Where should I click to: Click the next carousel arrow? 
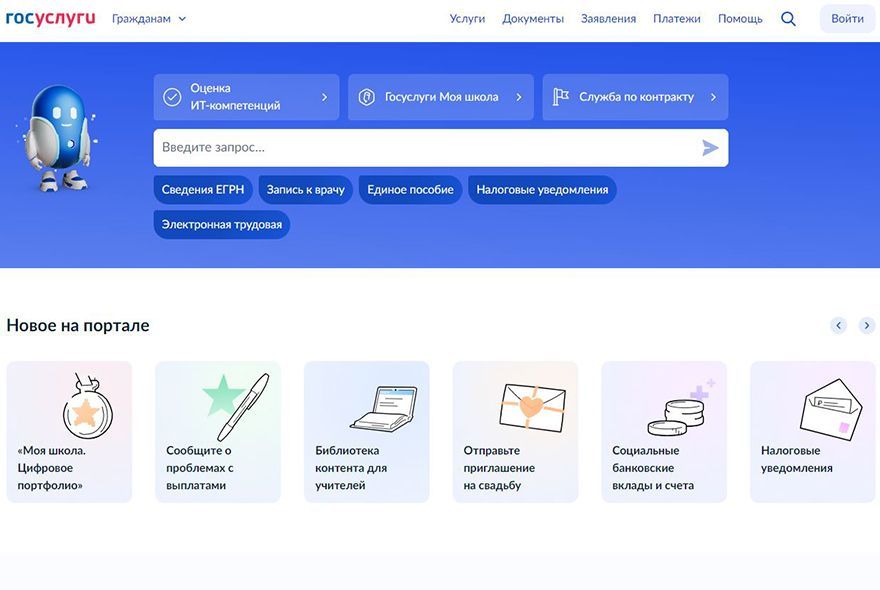(867, 325)
